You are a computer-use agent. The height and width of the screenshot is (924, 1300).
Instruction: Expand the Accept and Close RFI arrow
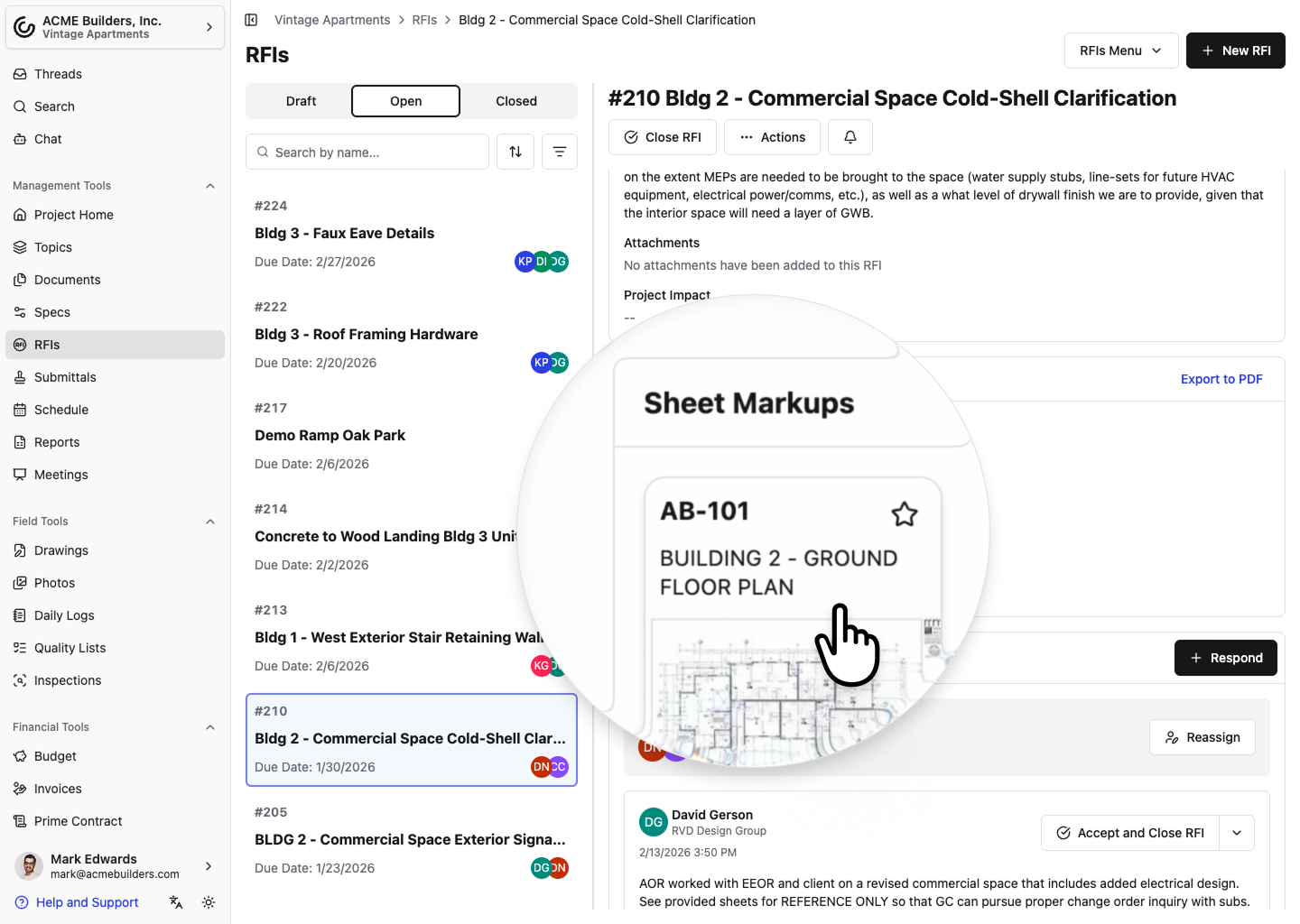point(1237,833)
